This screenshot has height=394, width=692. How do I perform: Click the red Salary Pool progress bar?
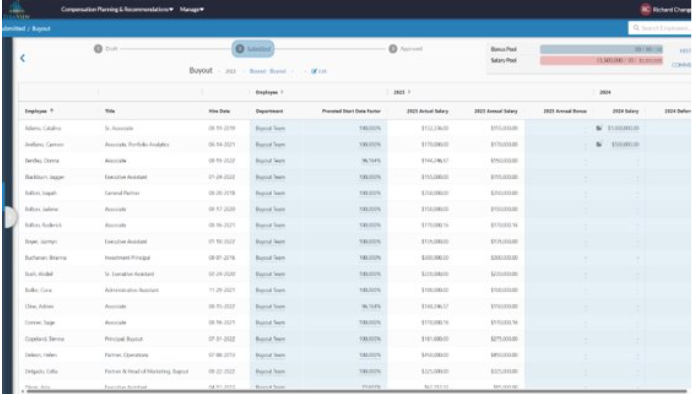tap(601, 60)
